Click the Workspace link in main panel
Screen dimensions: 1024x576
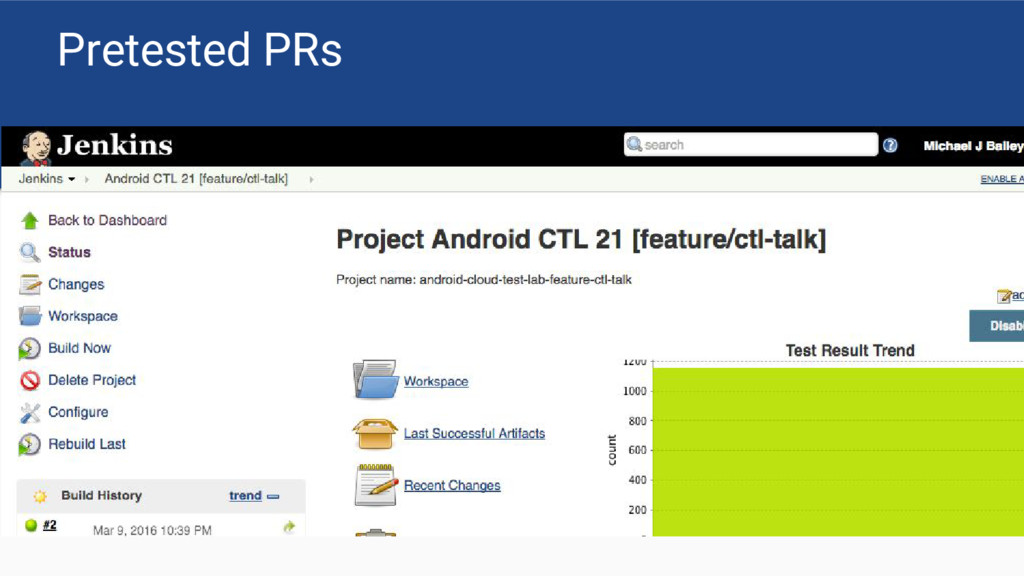436,381
